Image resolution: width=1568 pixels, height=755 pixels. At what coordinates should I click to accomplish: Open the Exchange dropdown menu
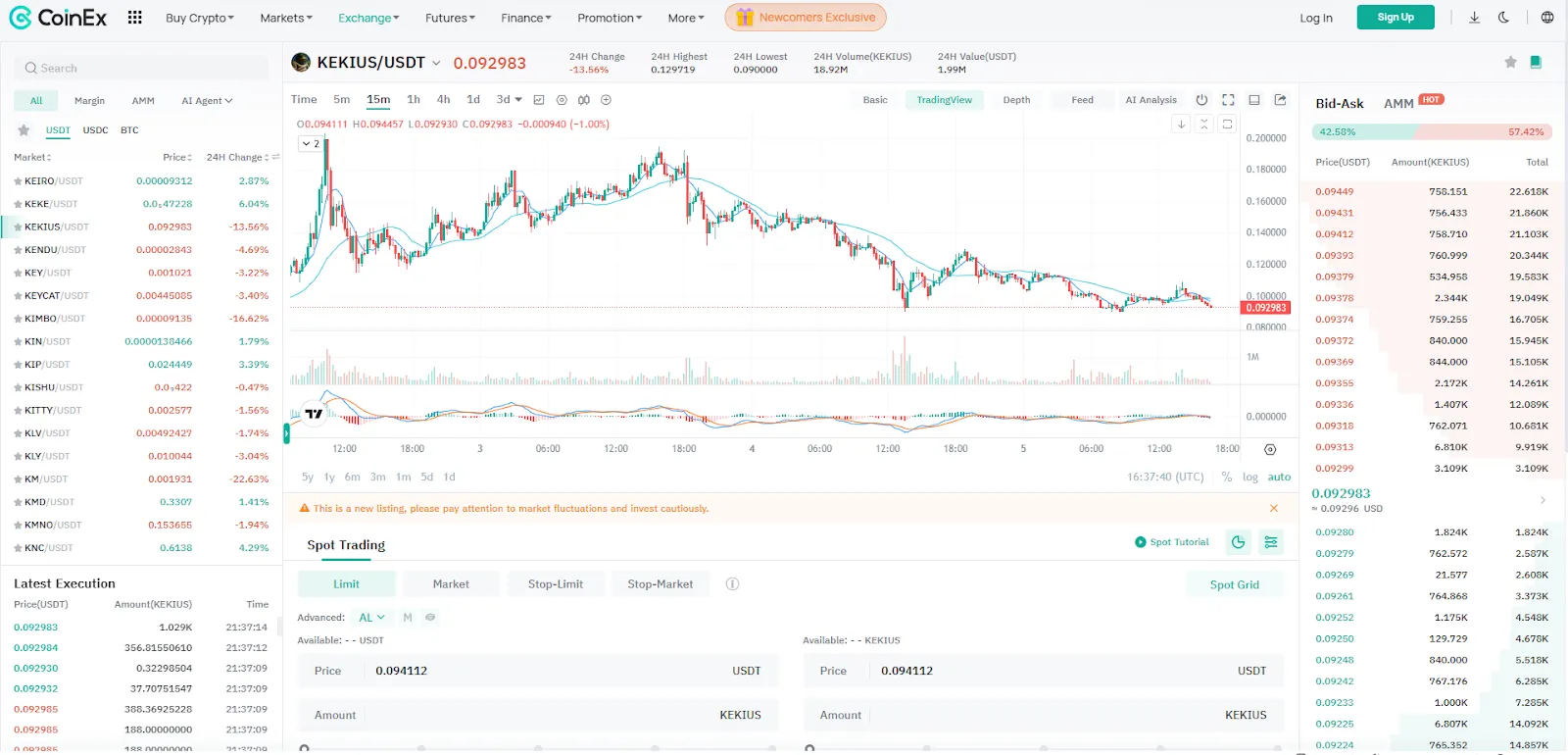click(368, 18)
